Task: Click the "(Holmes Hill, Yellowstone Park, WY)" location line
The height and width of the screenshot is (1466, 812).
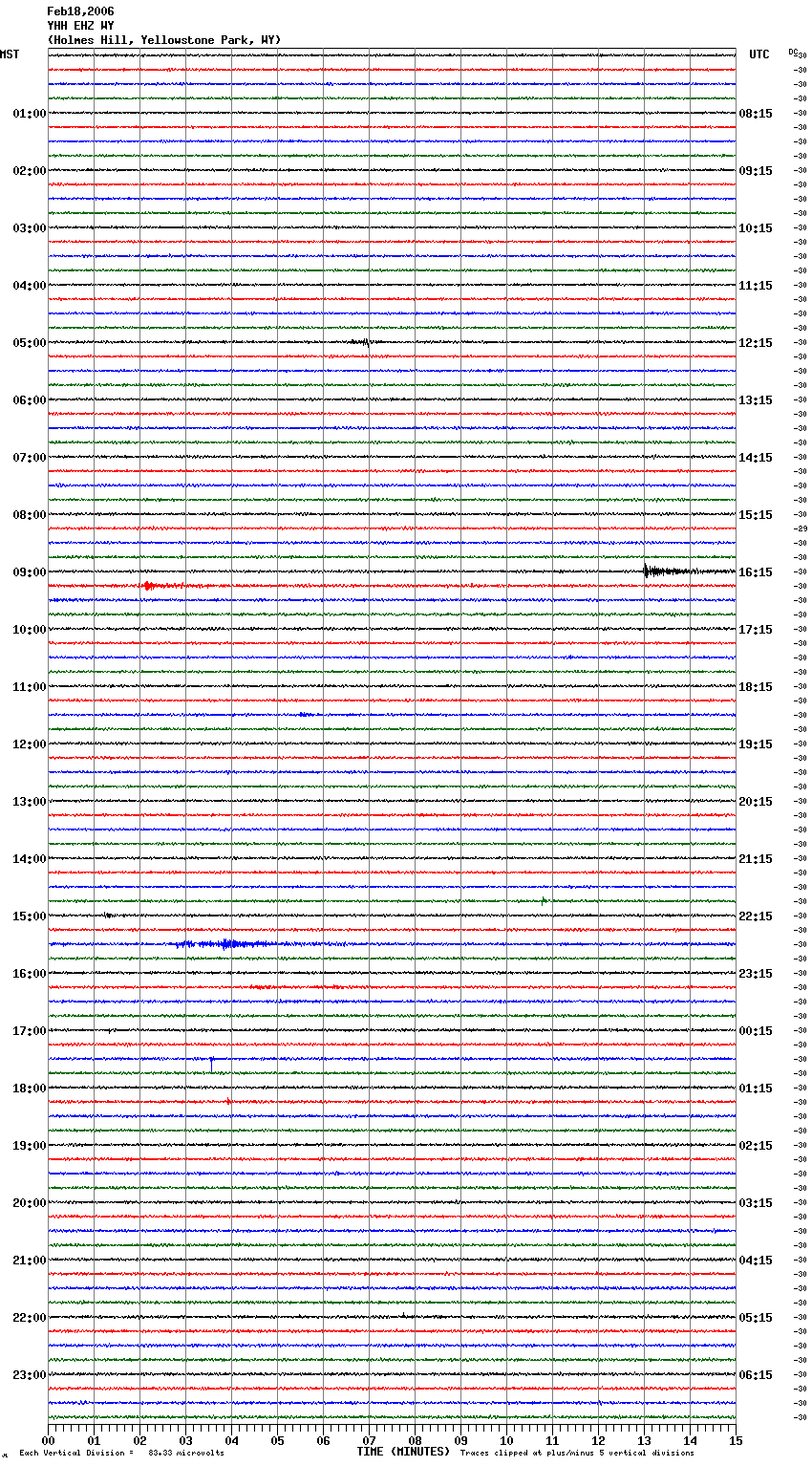Action: pos(164,40)
